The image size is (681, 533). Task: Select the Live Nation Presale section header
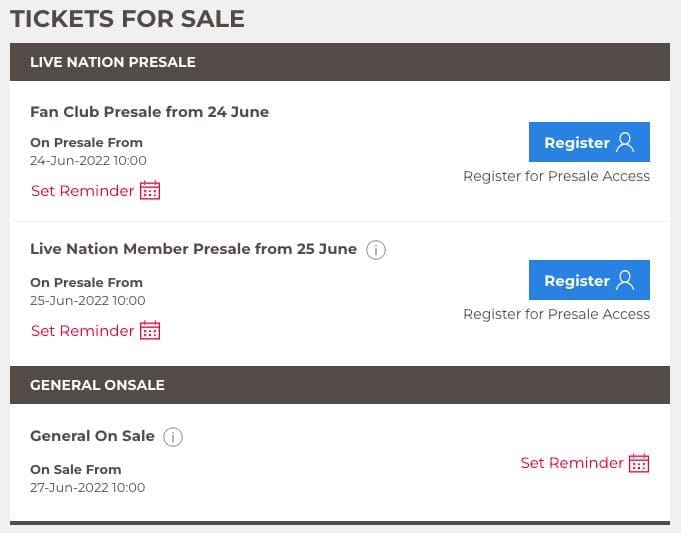point(340,62)
